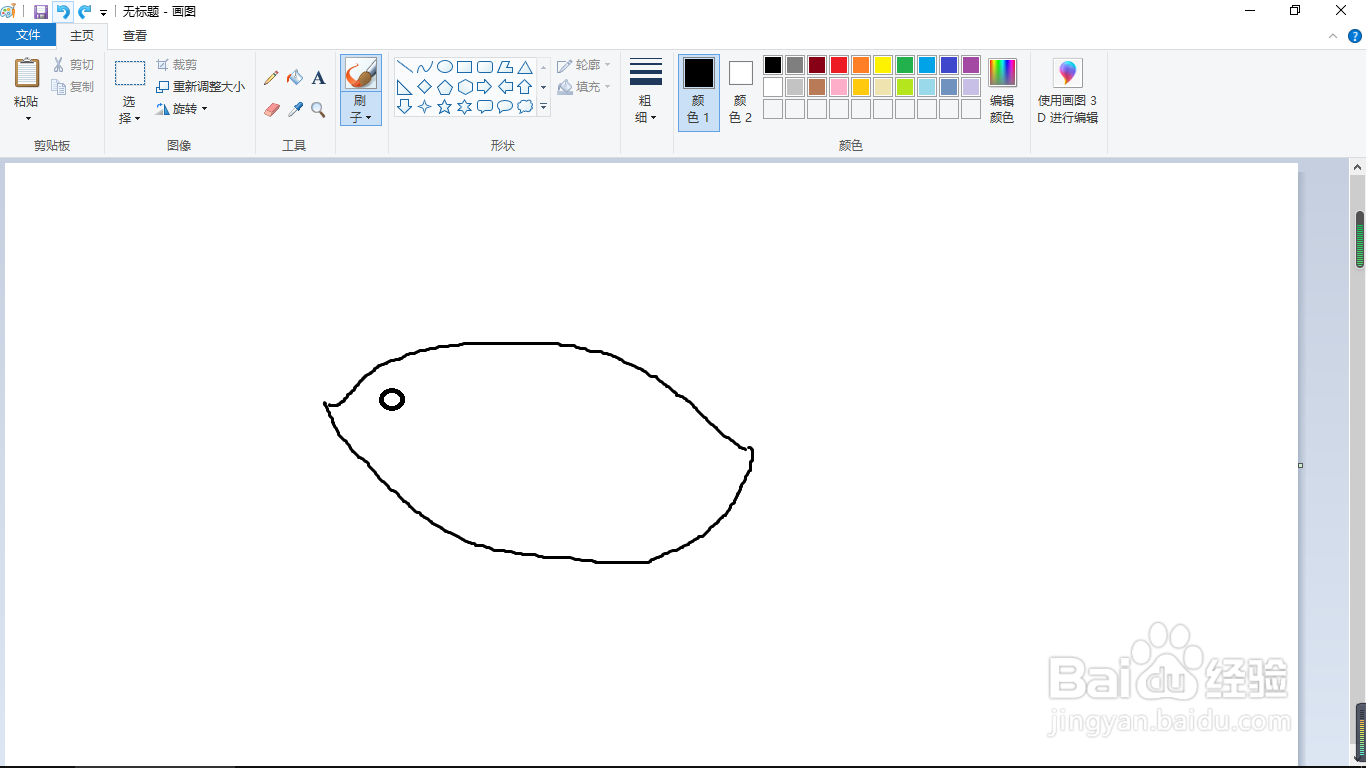Open the Select (选择) dropdown

(129, 110)
